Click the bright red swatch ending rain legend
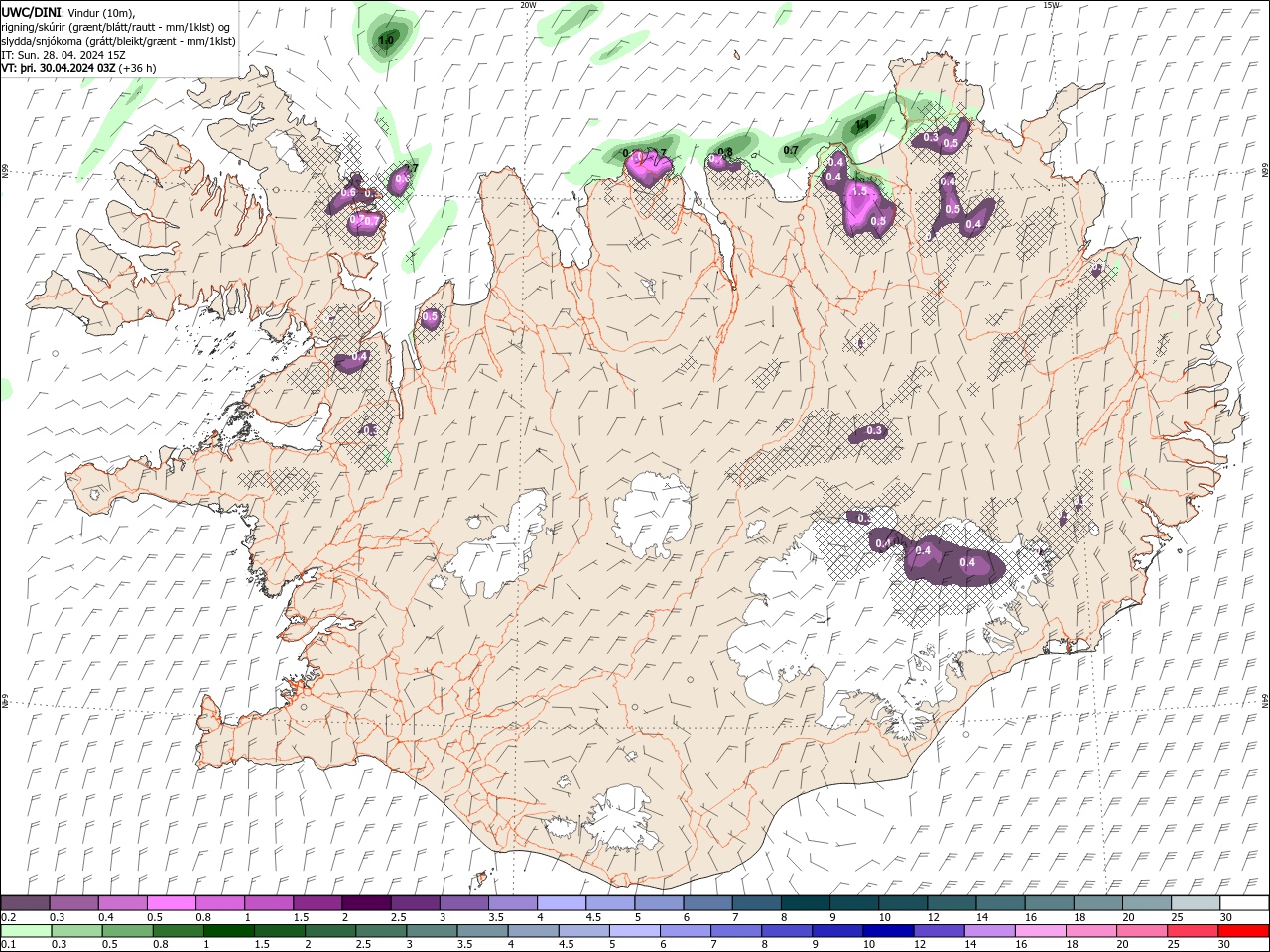This screenshot has height=952, width=1270. pos(1243,931)
